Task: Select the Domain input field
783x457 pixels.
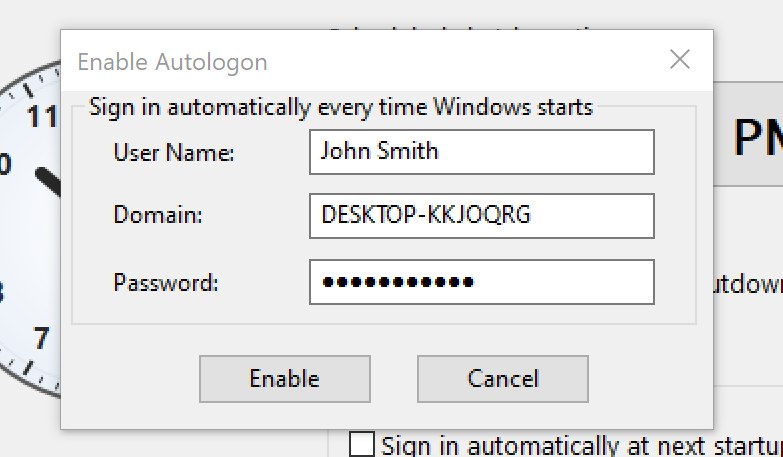Action: pyautogui.click(x=482, y=216)
